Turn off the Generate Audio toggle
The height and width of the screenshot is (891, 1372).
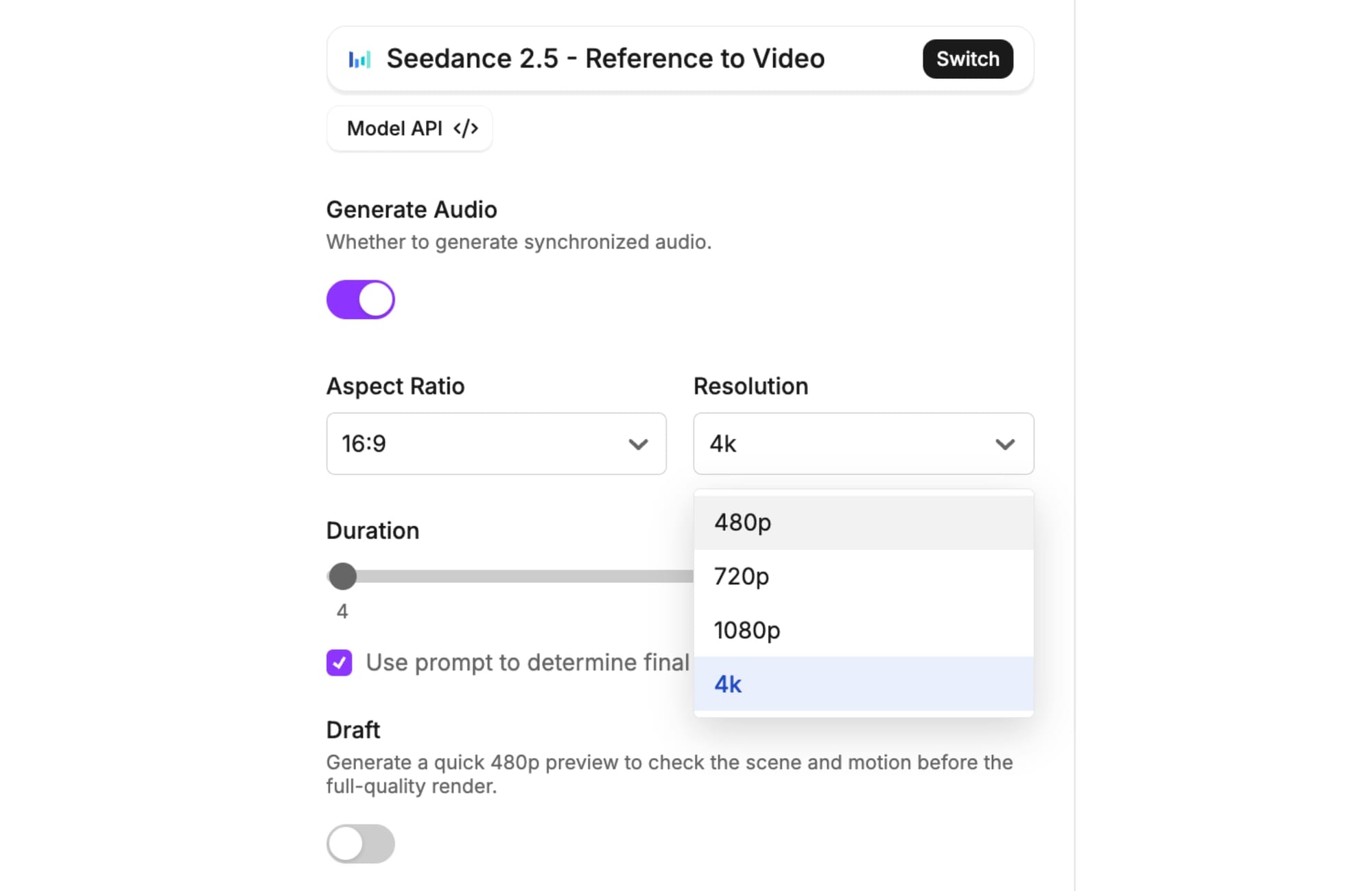(361, 300)
